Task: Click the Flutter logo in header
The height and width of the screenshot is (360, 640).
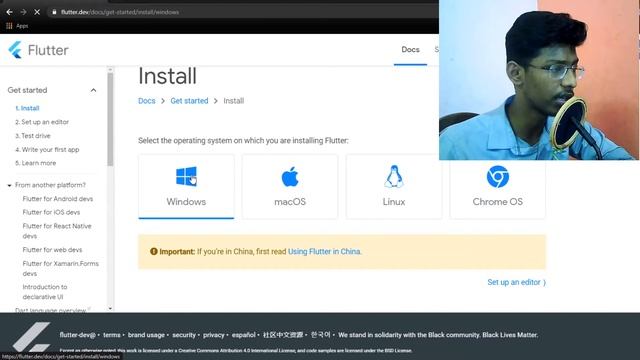Action: click(38, 50)
